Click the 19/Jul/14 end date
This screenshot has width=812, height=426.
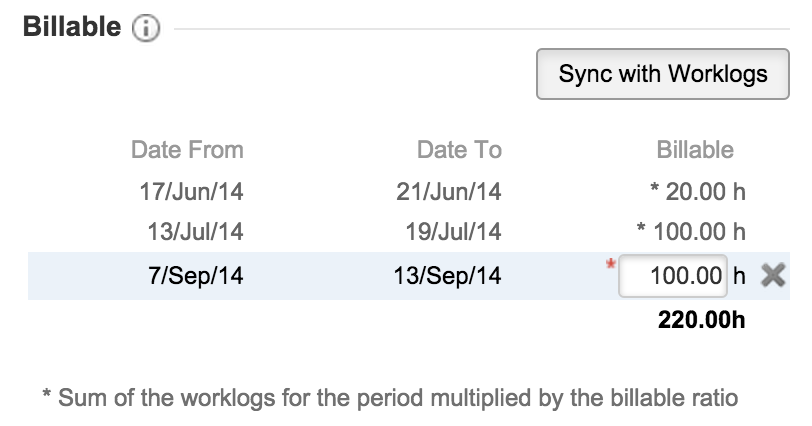point(451,232)
